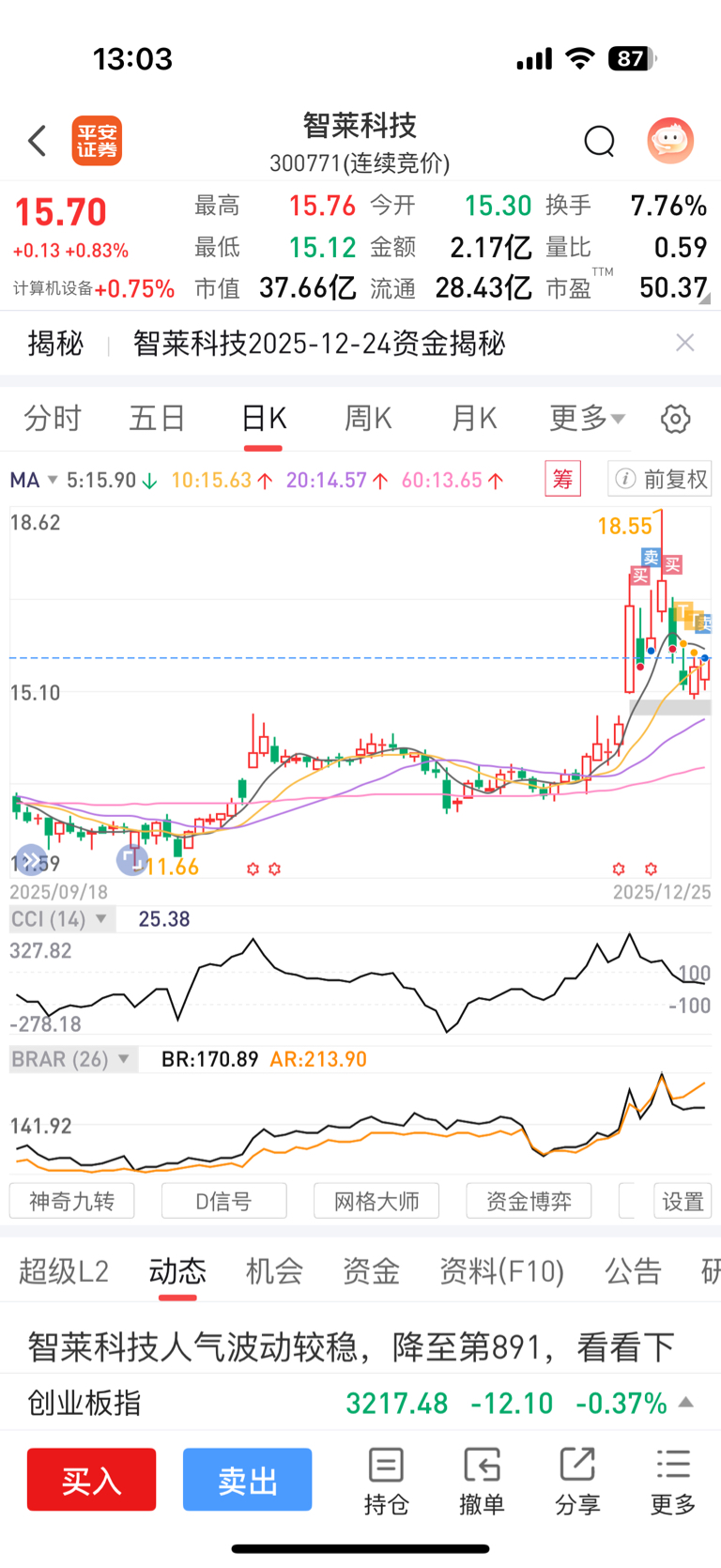Dismiss the 揭秘 banner with X
The height and width of the screenshot is (1568, 721).
(685, 343)
